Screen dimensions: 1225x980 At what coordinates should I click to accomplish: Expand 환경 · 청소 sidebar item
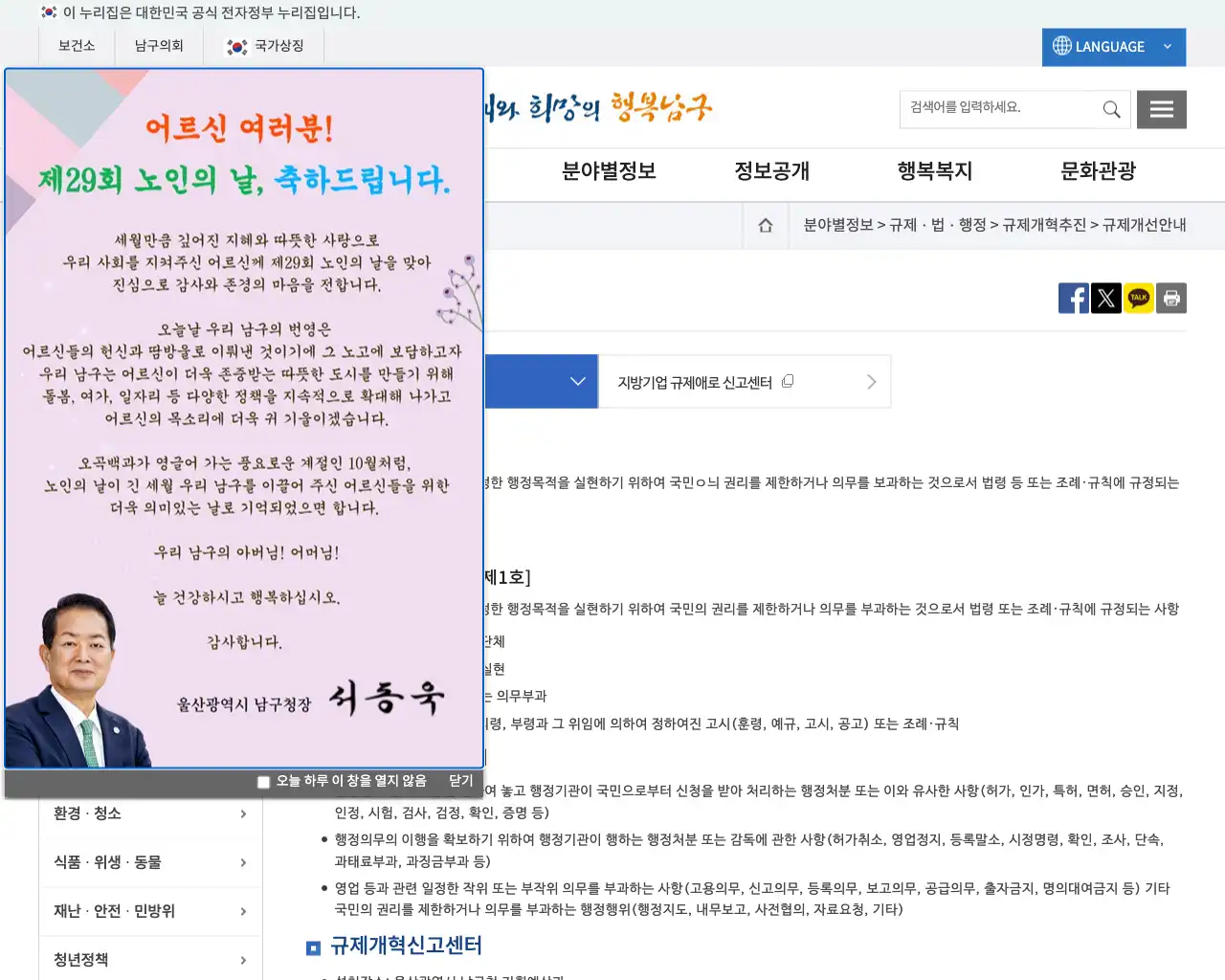(x=150, y=813)
